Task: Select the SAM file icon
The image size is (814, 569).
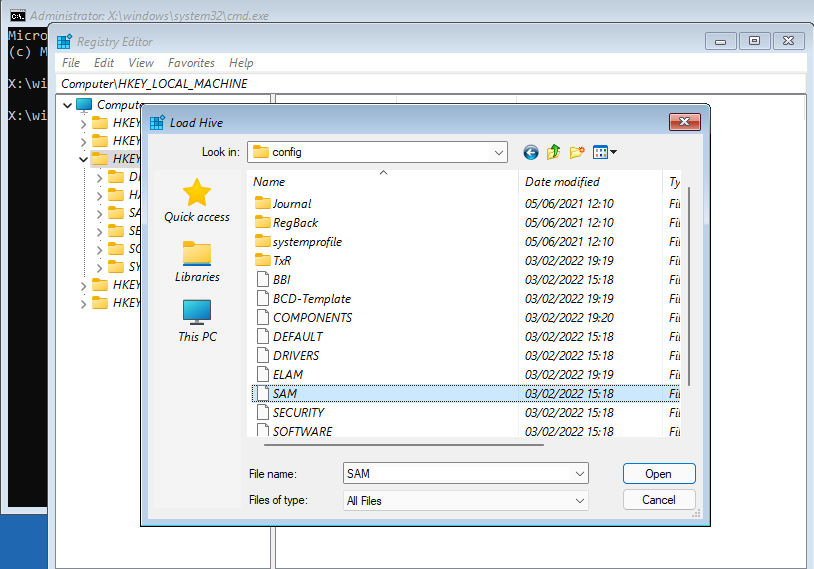Action: point(263,393)
